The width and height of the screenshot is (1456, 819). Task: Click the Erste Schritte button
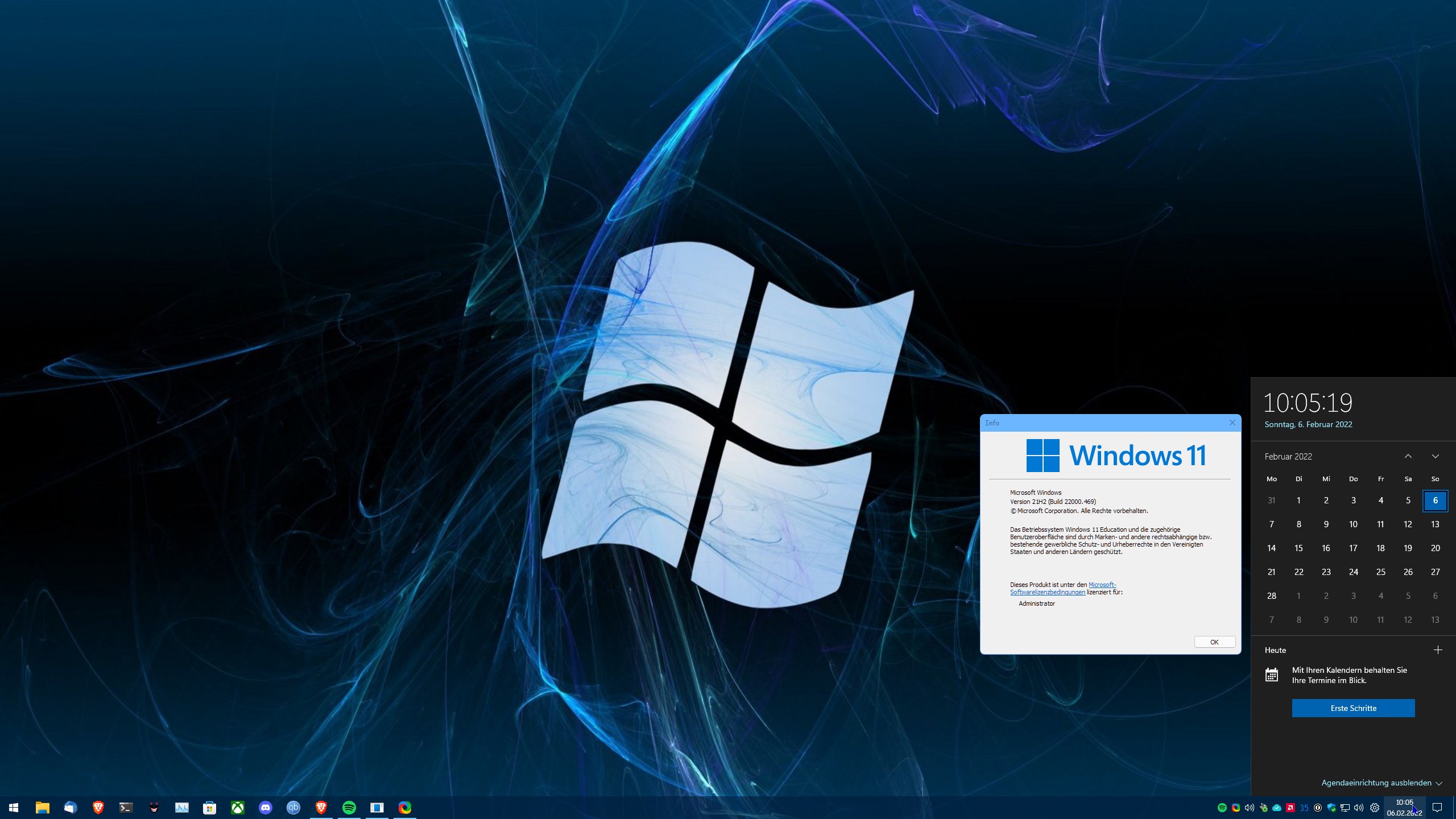coord(1353,708)
